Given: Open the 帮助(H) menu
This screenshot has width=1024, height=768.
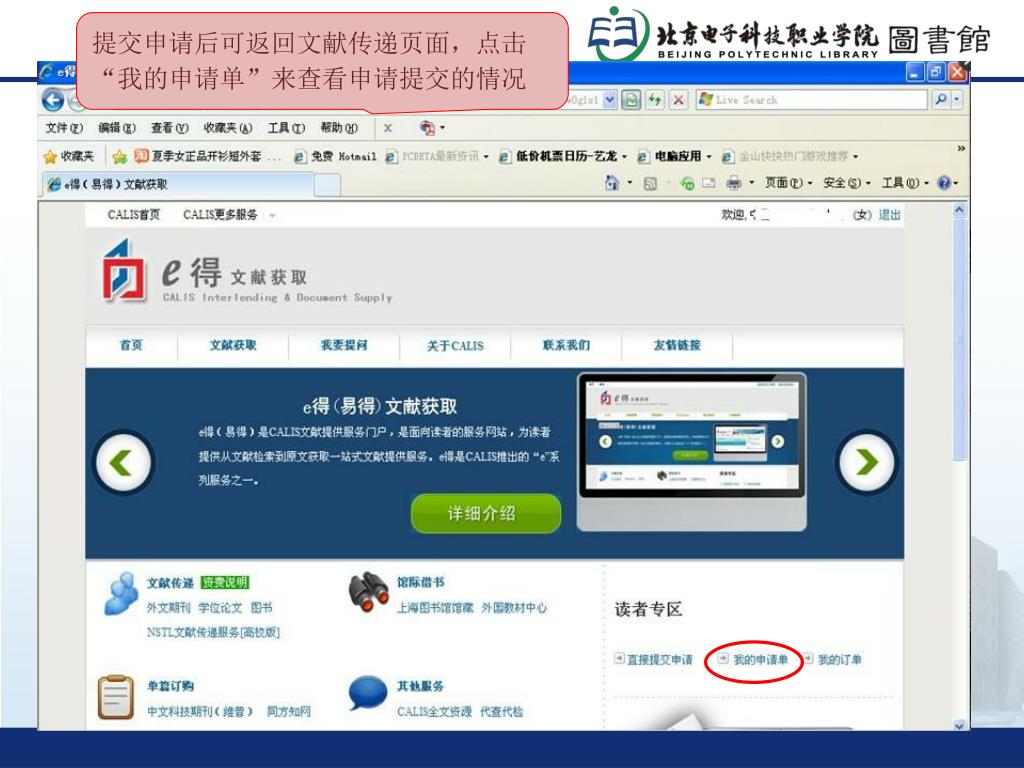Looking at the screenshot, I should point(339,128).
